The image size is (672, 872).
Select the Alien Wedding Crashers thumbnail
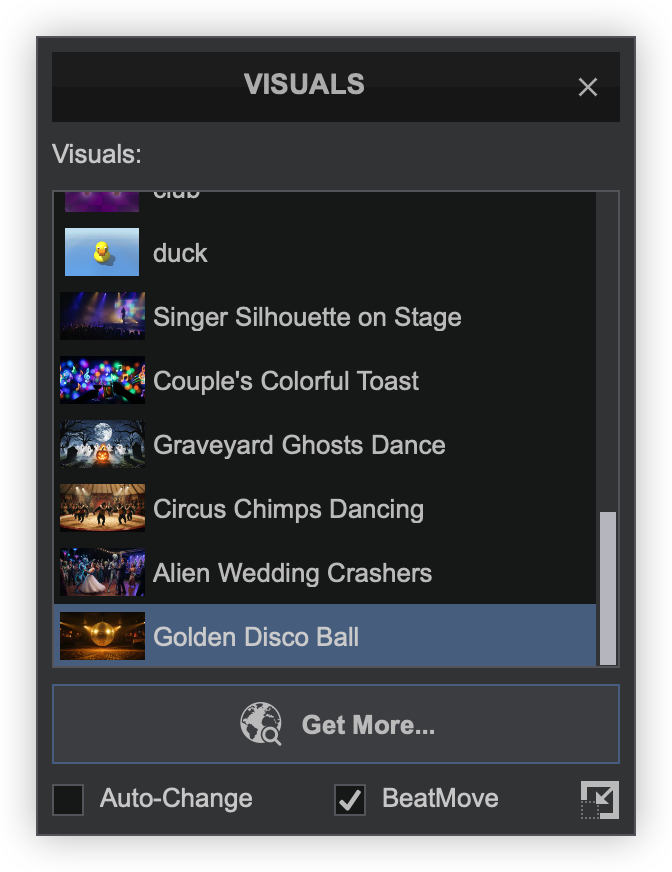[x=102, y=572]
